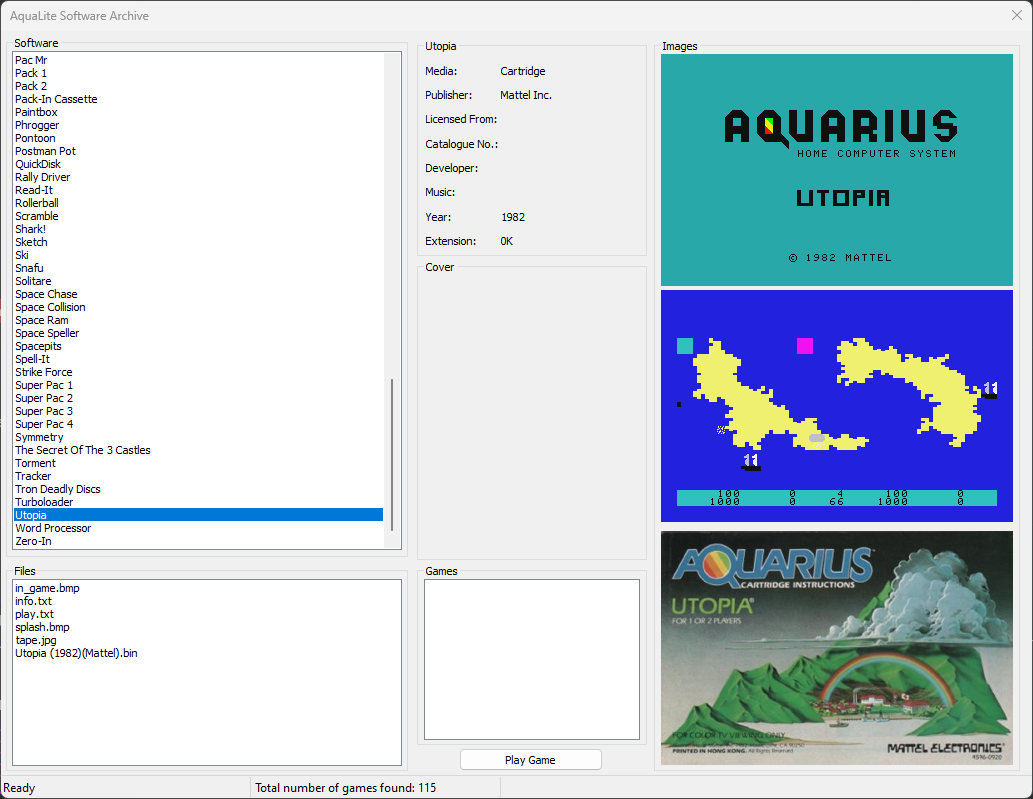Click the Software list scrollbar thumb
This screenshot has height=799, width=1033.
[x=392, y=455]
